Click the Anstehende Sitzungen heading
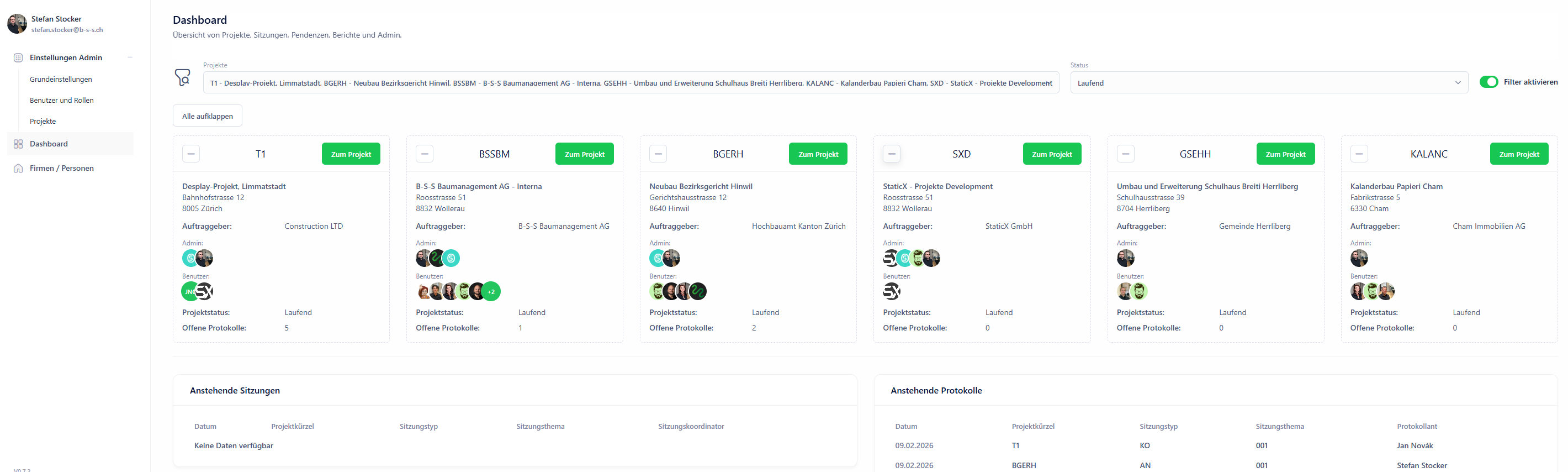 (x=235, y=390)
